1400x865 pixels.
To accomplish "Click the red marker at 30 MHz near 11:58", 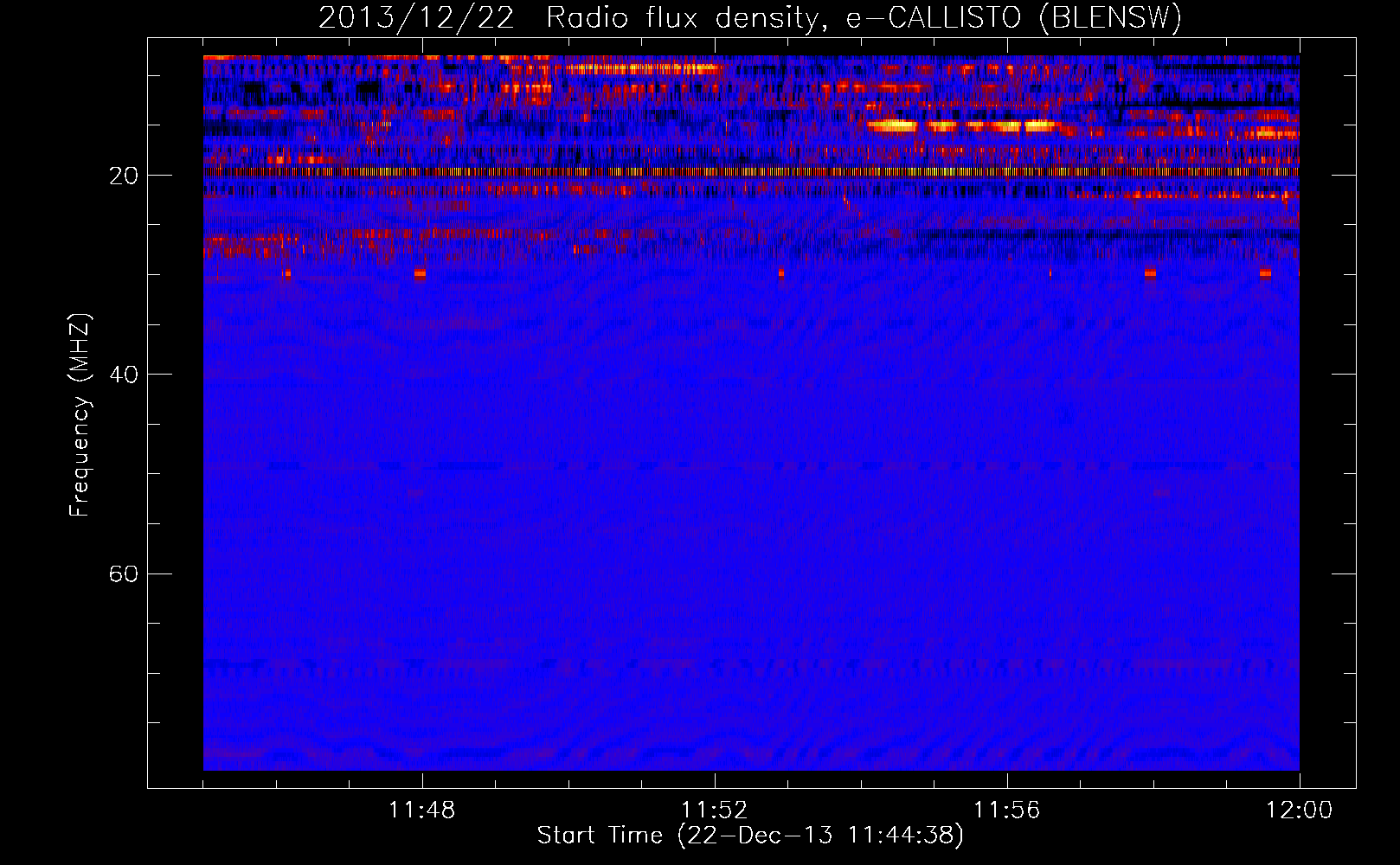I will point(1150,273).
